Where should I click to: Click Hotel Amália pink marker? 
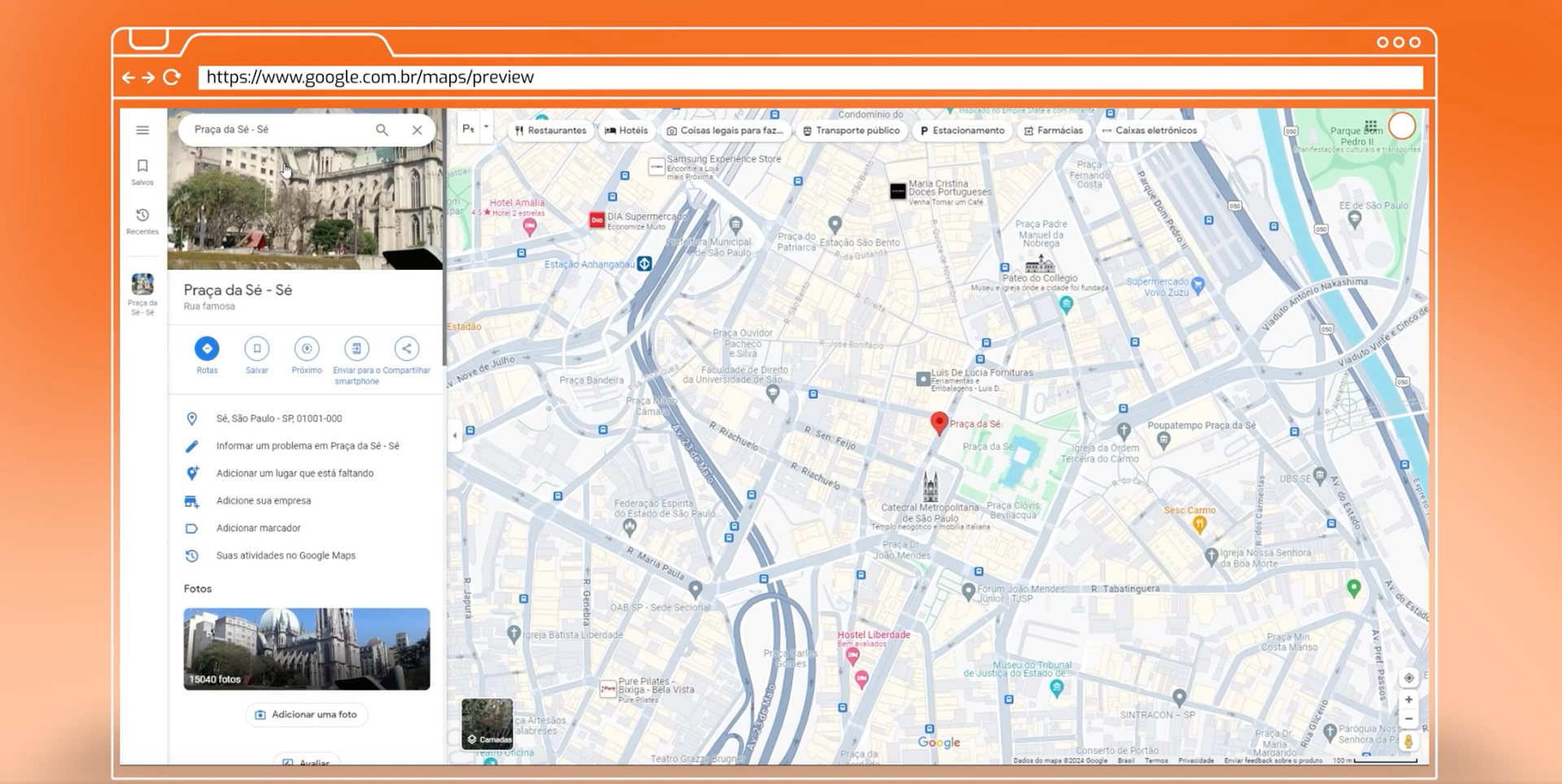point(530,226)
